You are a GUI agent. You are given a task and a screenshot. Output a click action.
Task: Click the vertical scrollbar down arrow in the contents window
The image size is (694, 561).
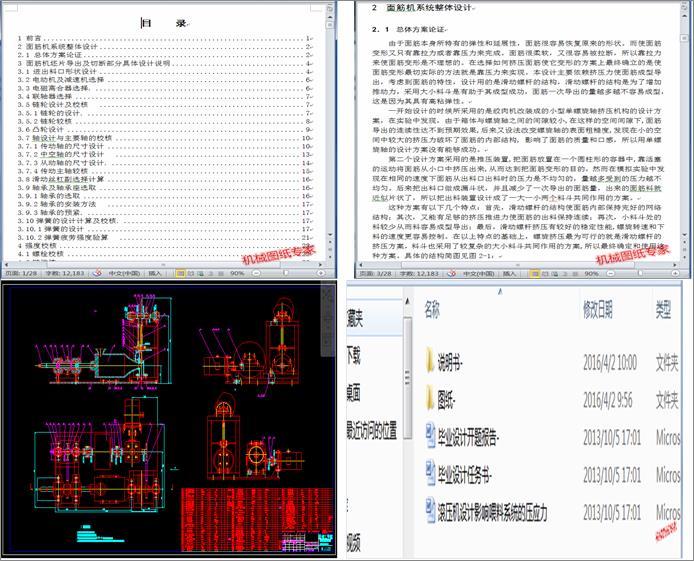pos(330,235)
